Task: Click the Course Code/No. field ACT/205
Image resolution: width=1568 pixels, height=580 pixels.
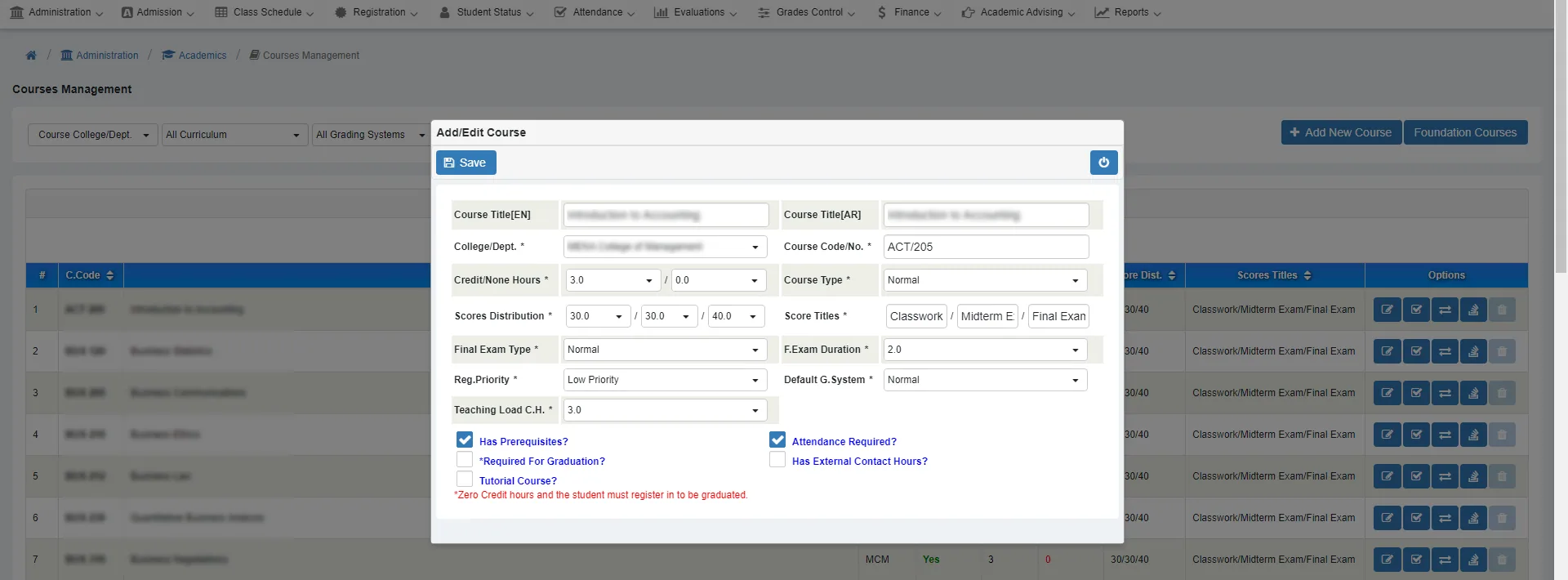Action: (986, 247)
